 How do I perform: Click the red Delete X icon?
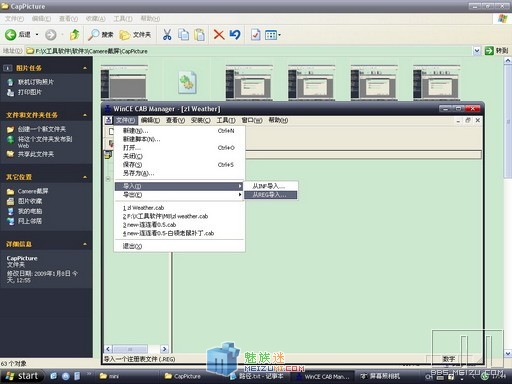219,34
